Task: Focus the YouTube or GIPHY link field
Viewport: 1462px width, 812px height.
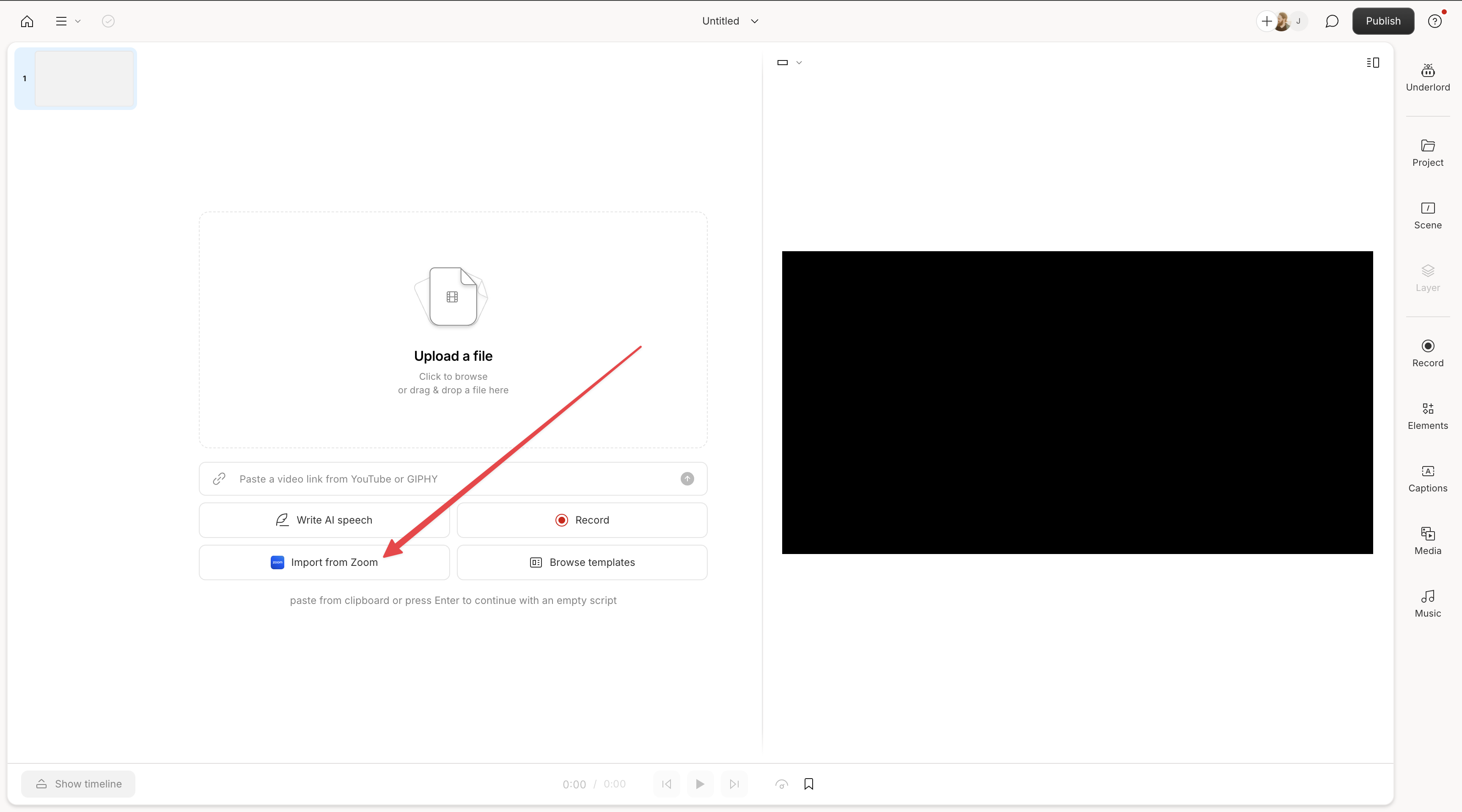Action: [x=453, y=479]
